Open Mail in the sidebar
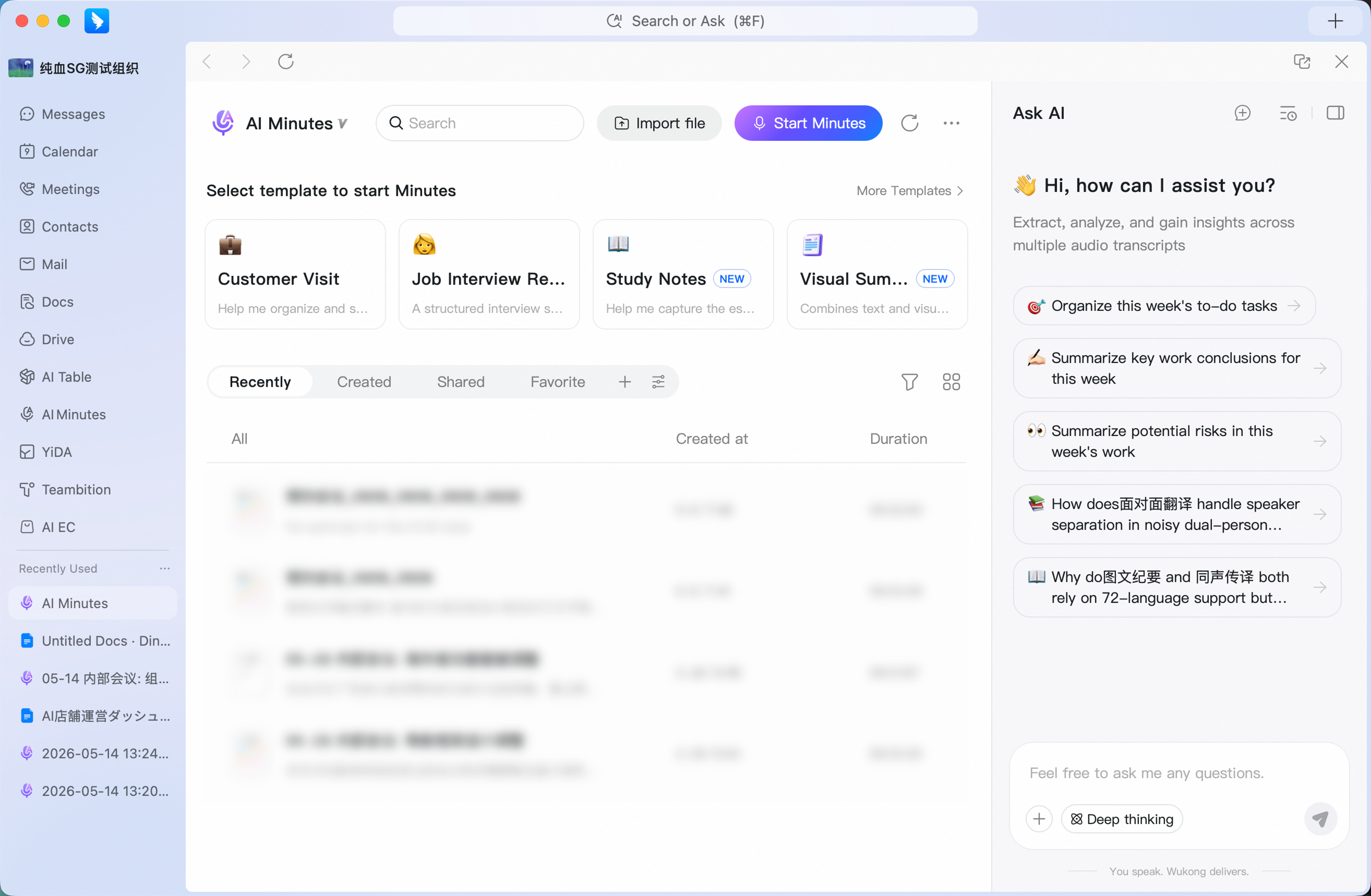Image resolution: width=1371 pixels, height=896 pixels. pyautogui.click(x=43, y=264)
